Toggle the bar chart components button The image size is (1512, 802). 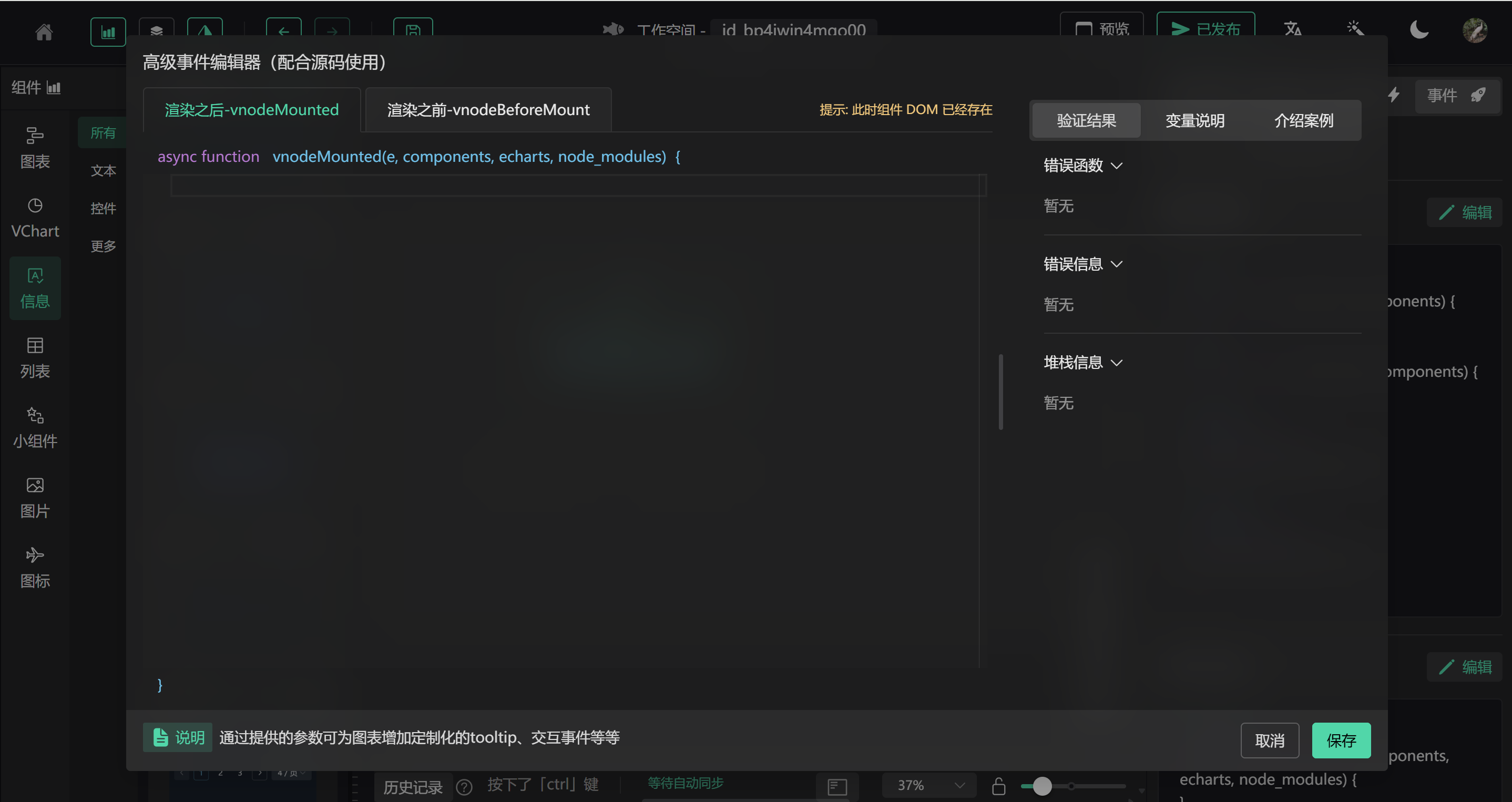(108, 32)
